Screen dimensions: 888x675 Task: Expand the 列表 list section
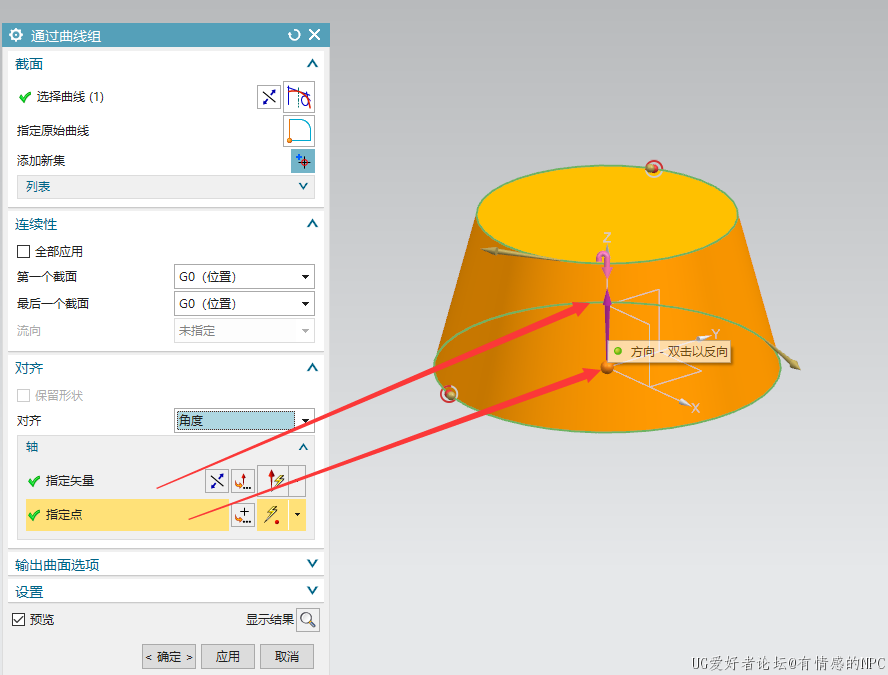tap(166, 187)
